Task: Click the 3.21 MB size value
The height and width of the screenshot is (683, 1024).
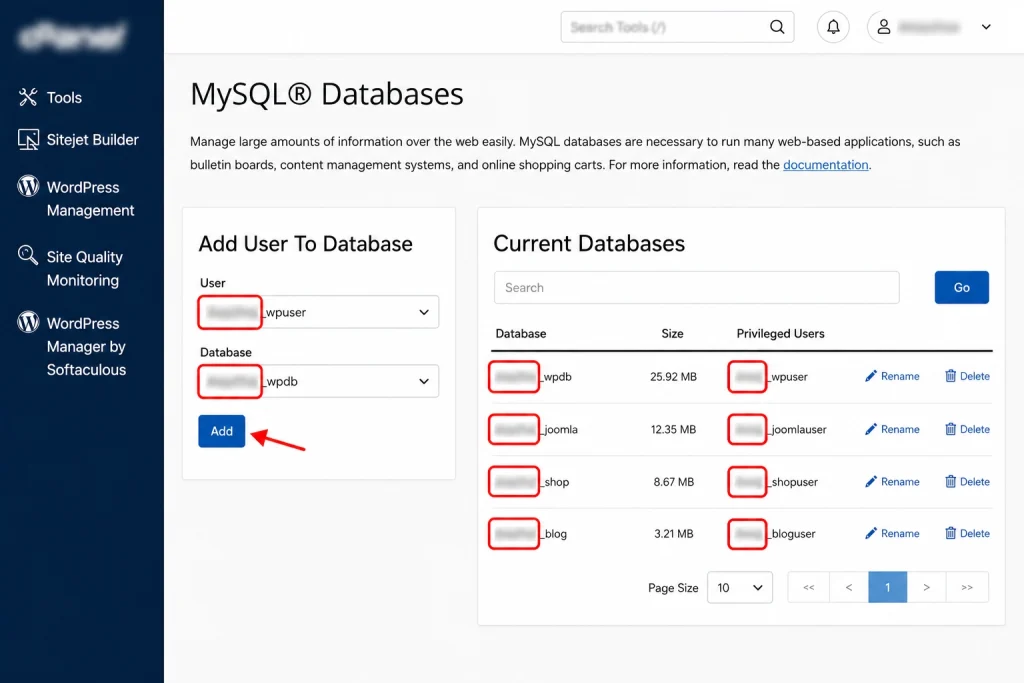Action: (x=673, y=533)
